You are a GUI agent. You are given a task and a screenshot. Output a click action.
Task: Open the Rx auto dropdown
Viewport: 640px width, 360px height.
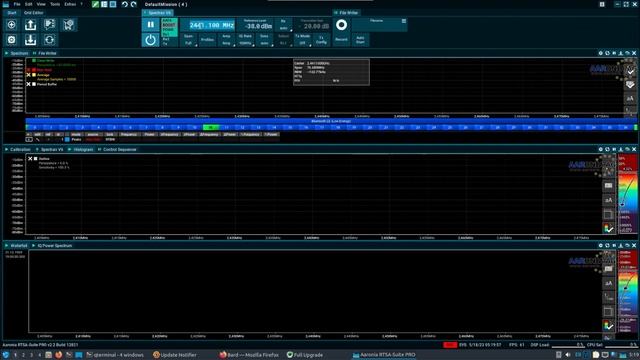pyautogui.click(x=284, y=25)
